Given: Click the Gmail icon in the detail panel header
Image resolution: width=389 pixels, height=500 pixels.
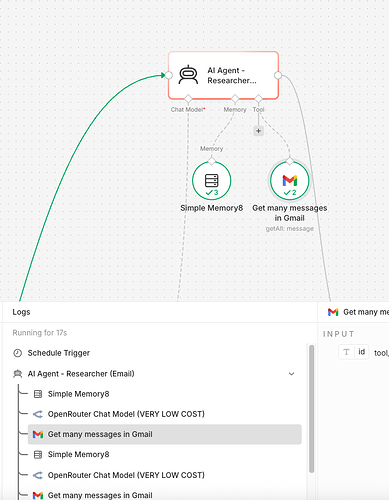Looking at the screenshot, I should 333,312.
